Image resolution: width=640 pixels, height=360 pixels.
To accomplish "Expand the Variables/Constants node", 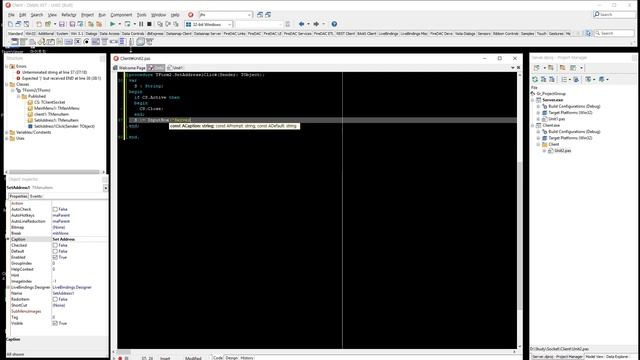I will tap(7, 132).
